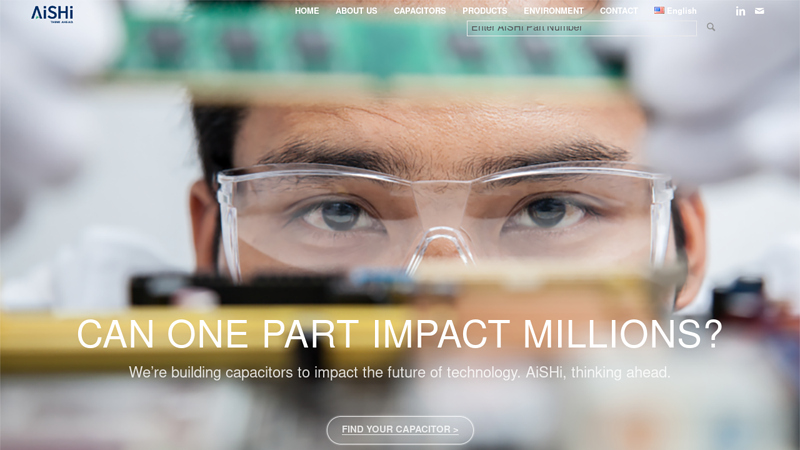Expand the CAPACITORS menu
Screen dimensions: 800x450
click(419, 11)
